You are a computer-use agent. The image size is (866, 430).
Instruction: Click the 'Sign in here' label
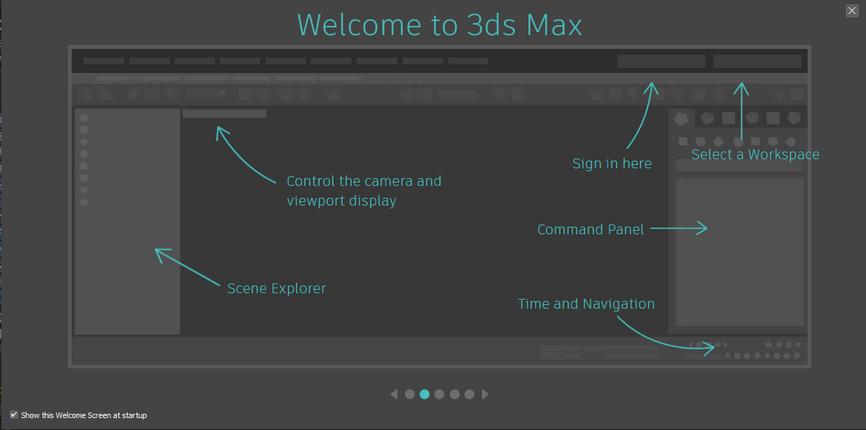click(612, 164)
